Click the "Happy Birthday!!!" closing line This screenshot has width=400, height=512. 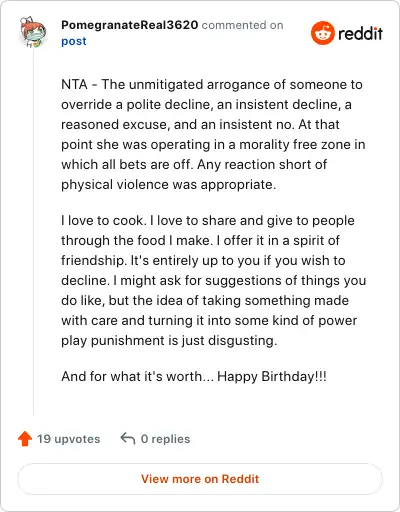(272, 376)
